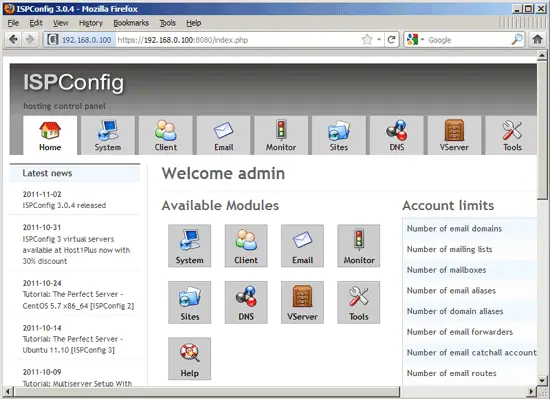Open the VServer tab in top navigation
This screenshot has height=399, width=550.
[x=454, y=135]
